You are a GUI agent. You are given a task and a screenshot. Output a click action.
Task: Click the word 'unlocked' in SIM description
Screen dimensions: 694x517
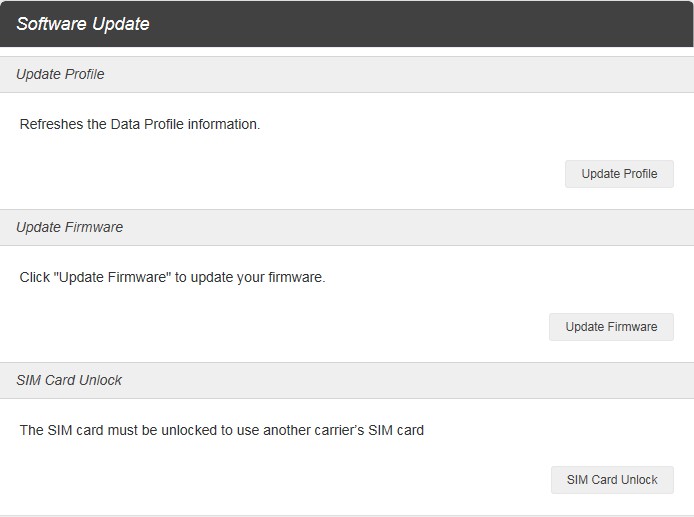(x=189, y=430)
